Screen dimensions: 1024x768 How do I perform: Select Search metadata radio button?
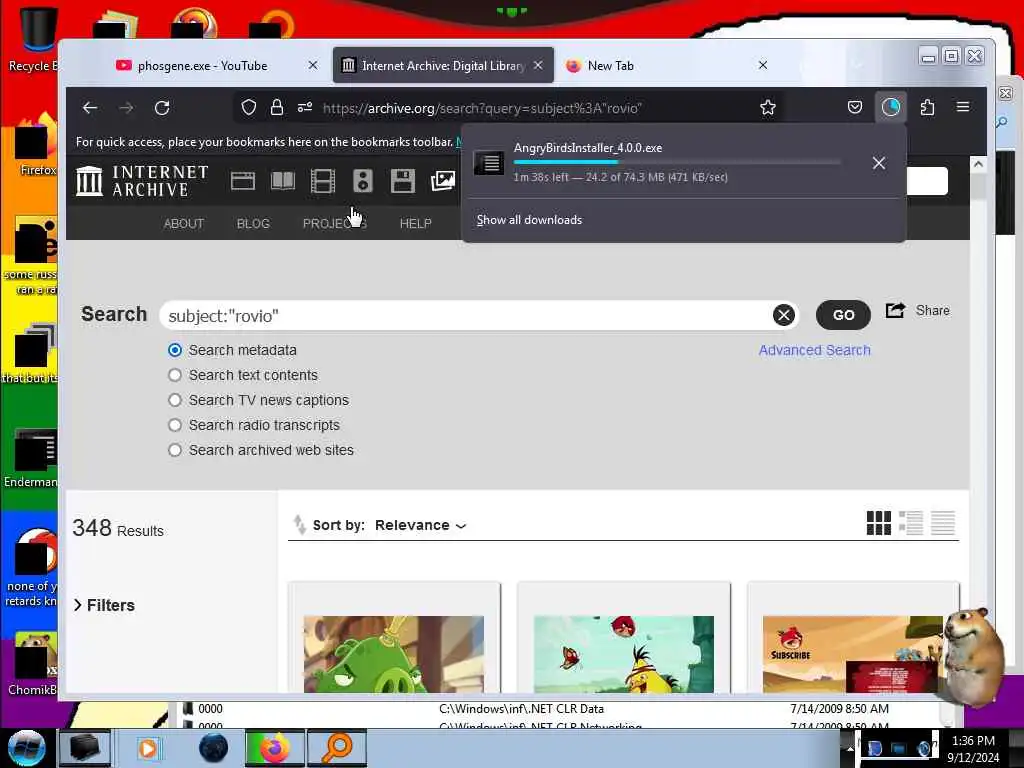(175, 350)
